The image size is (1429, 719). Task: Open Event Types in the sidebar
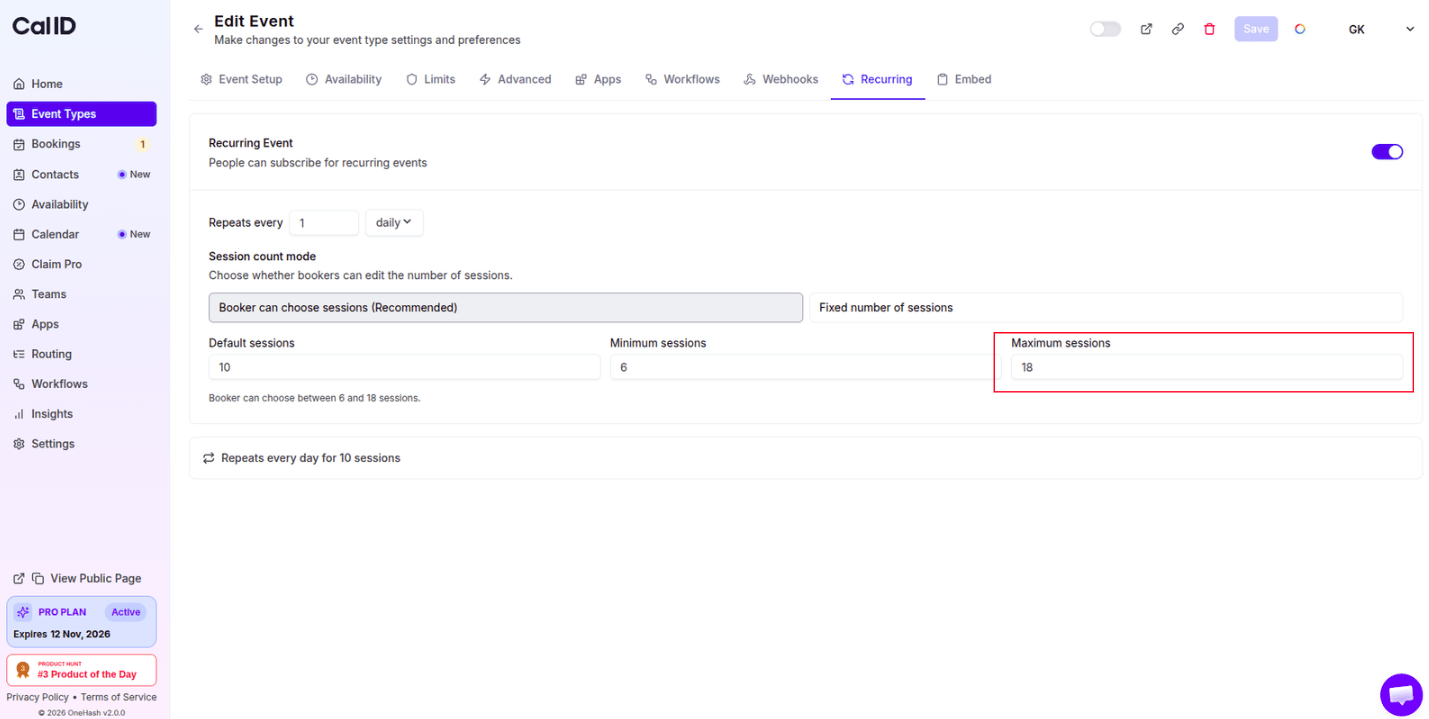tap(81, 114)
